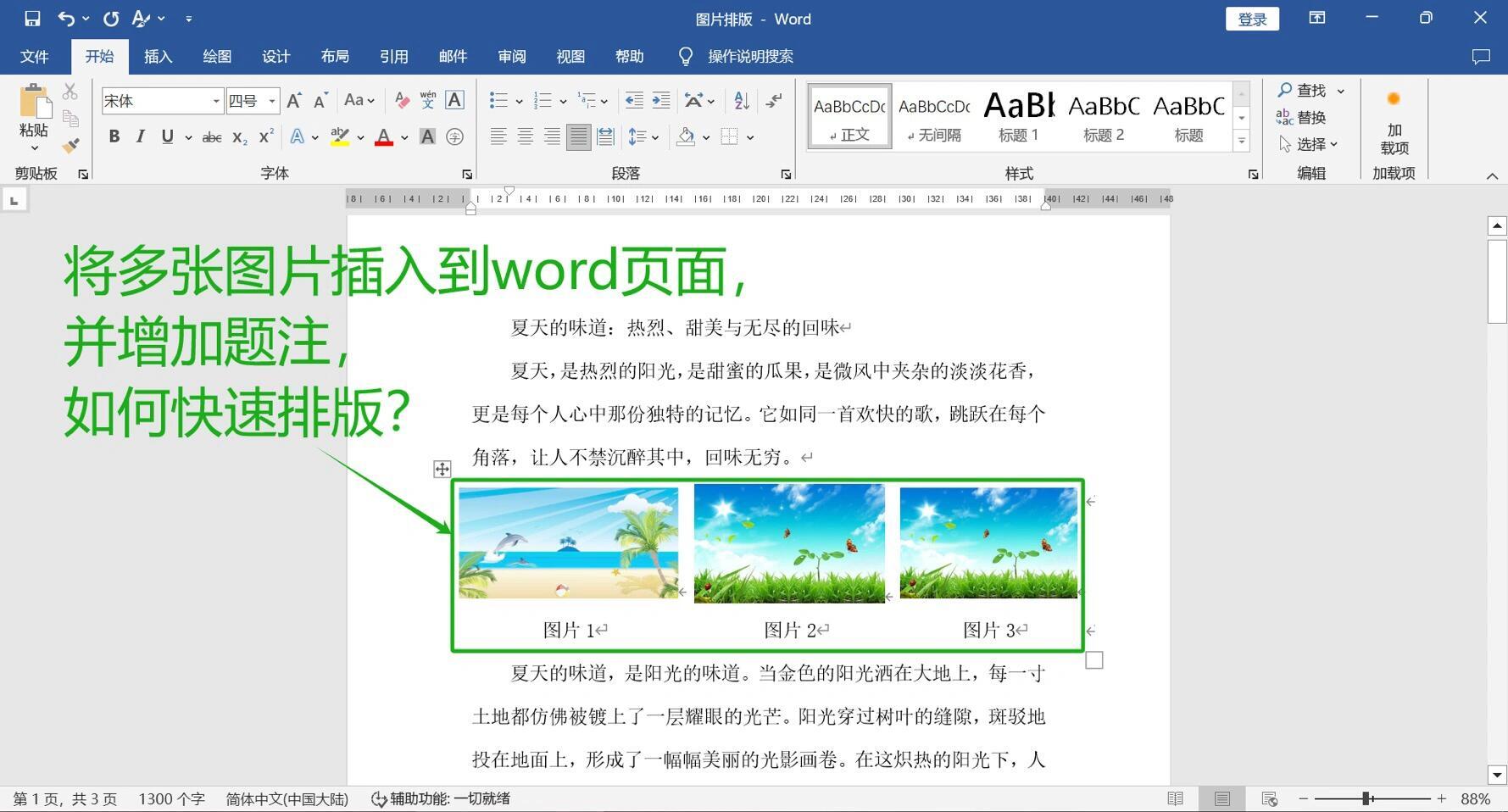Switch to print layout view

click(1221, 798)
